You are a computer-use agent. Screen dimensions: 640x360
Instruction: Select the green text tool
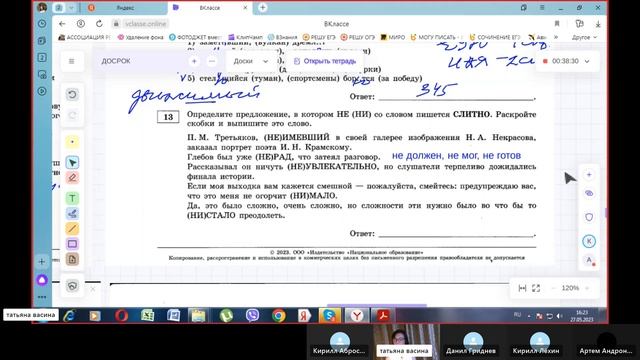(72, 198)
